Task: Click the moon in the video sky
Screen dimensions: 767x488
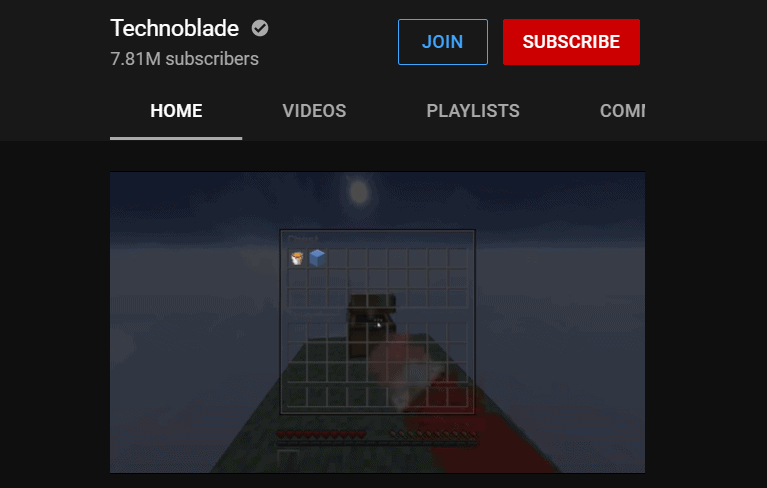Action: click(359, 192)
